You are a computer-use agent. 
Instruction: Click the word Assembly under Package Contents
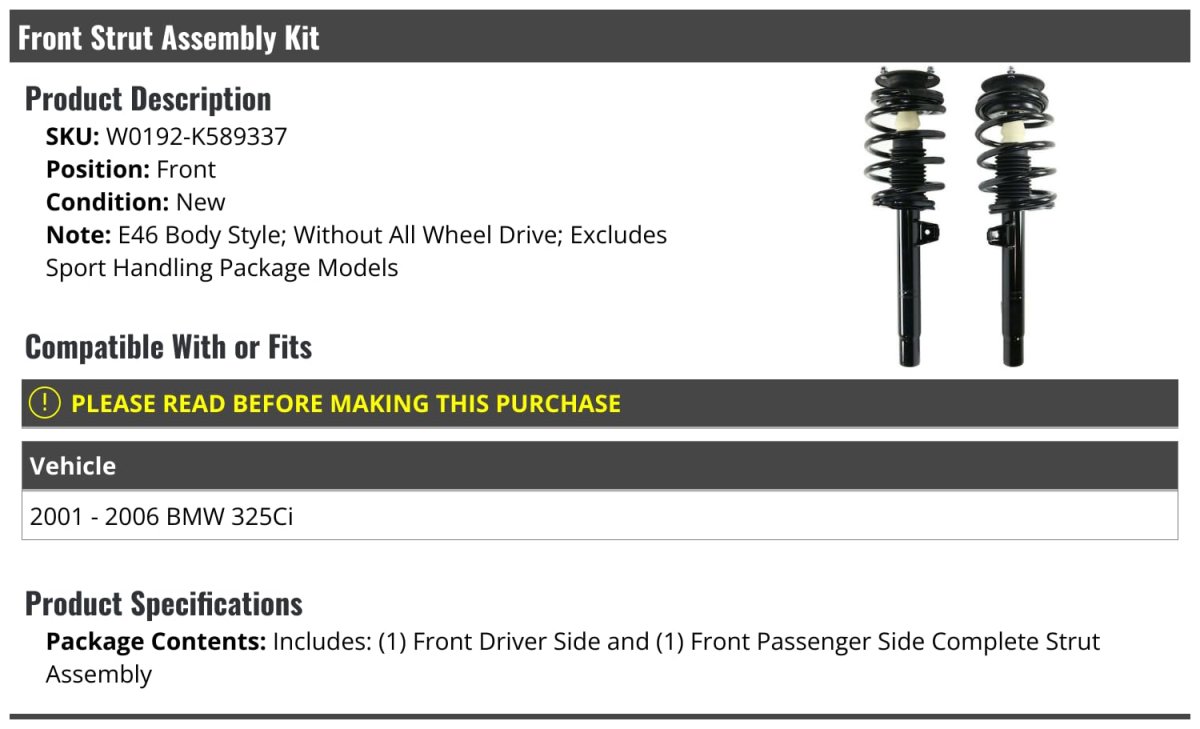click(x=99, y=674)
